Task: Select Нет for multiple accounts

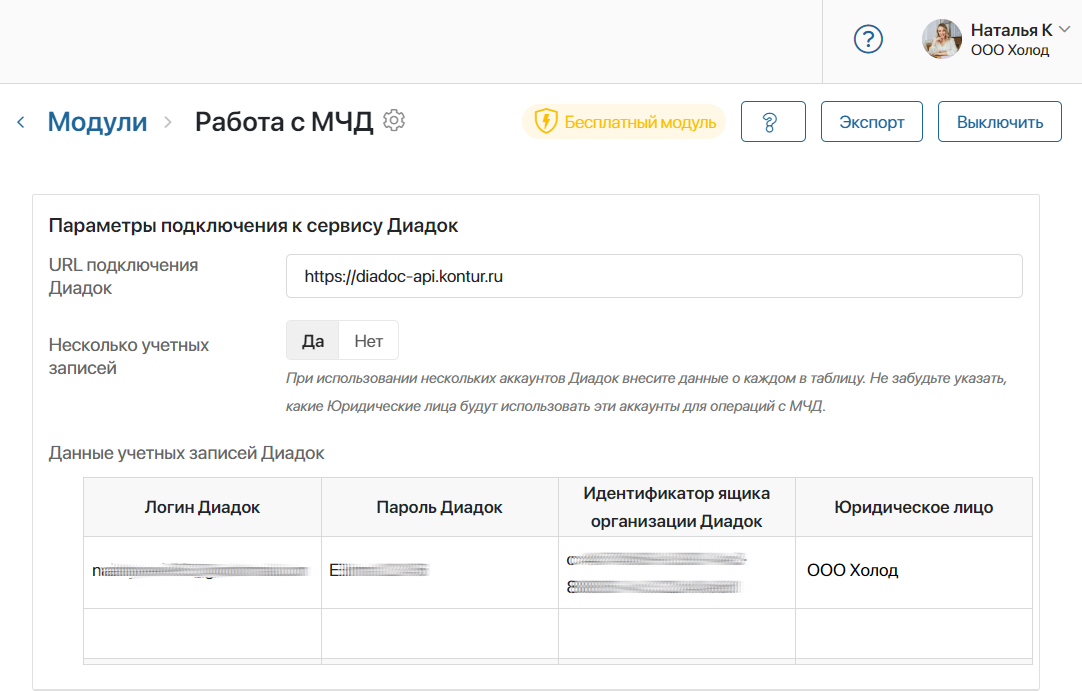Action: point(368,340)
